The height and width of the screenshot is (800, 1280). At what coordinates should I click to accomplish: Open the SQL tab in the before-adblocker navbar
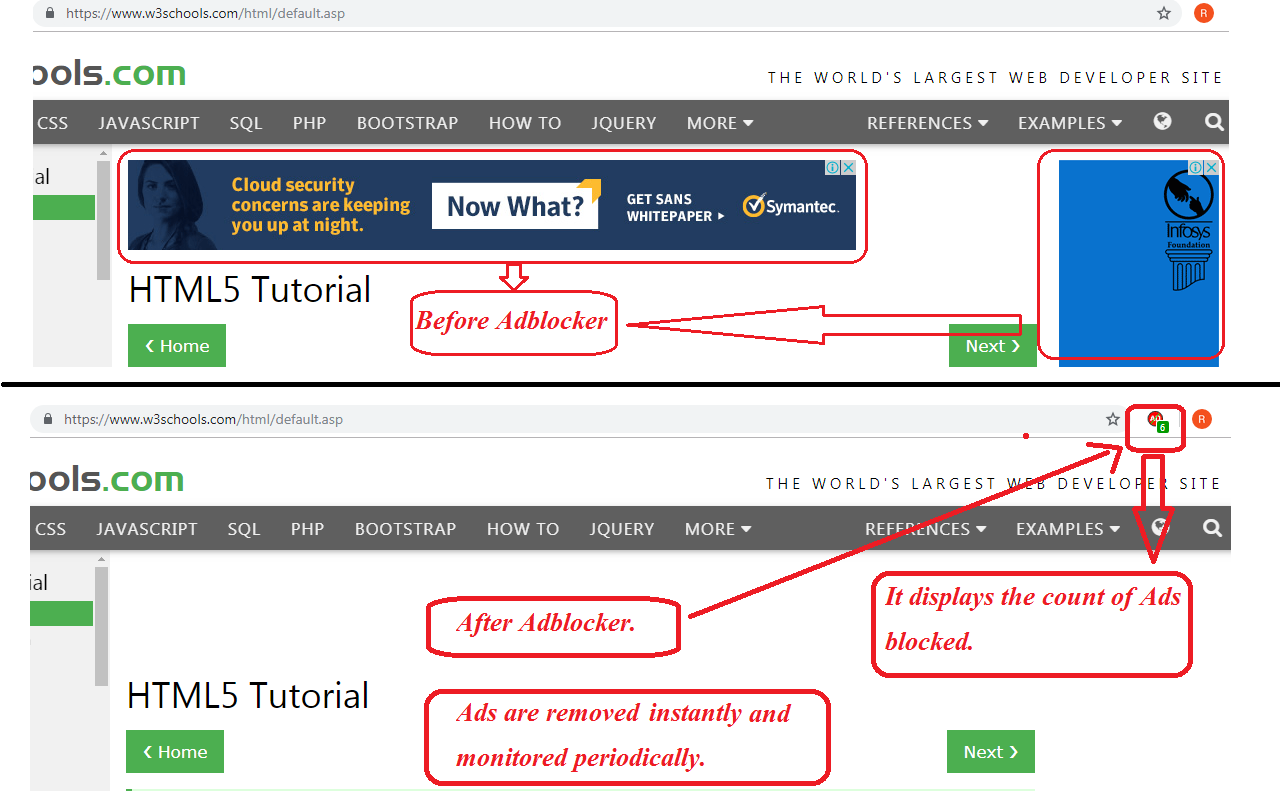pyautogui.click(x=246, y=123)
